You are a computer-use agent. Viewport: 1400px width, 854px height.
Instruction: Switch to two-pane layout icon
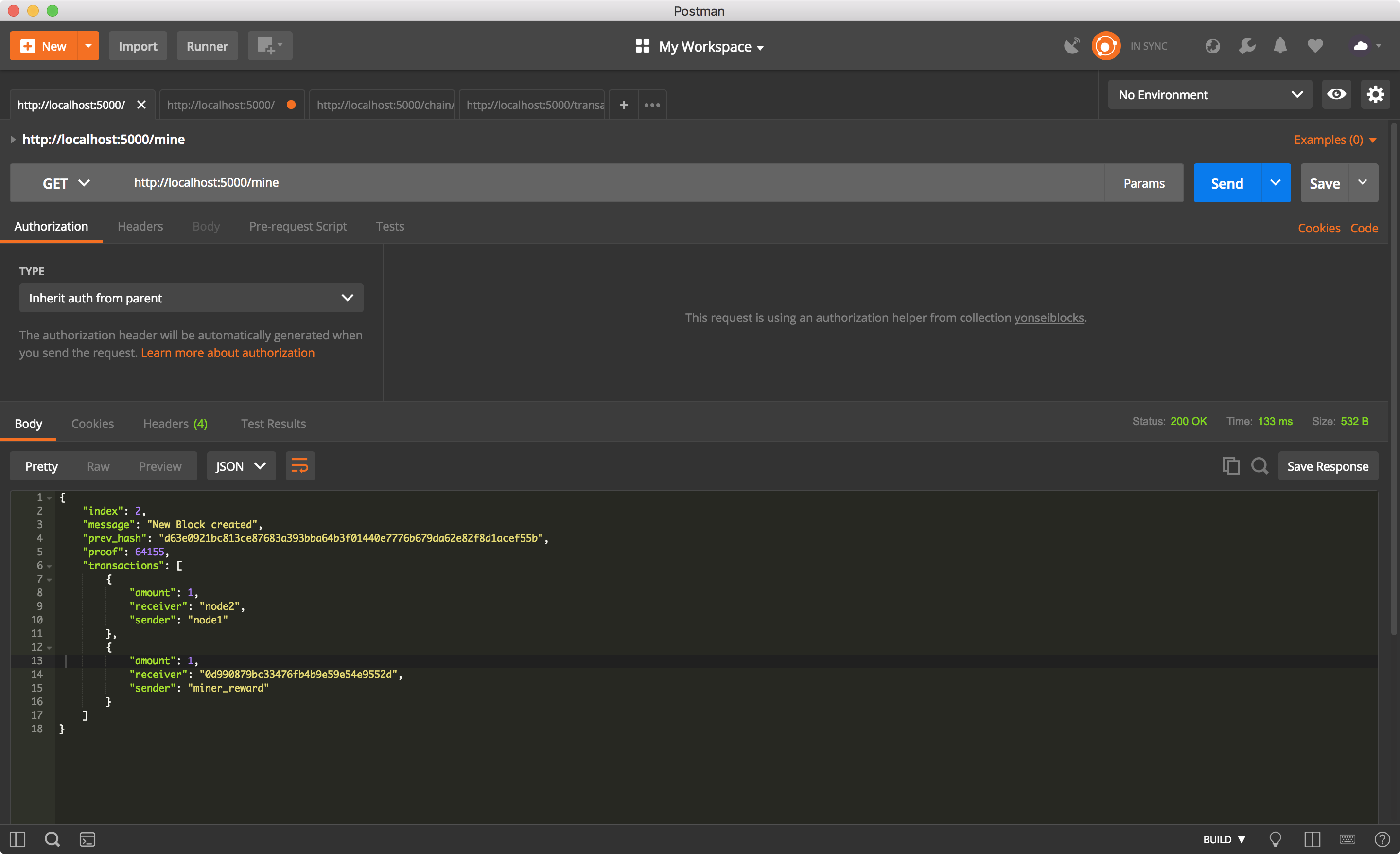point(1312,839)
